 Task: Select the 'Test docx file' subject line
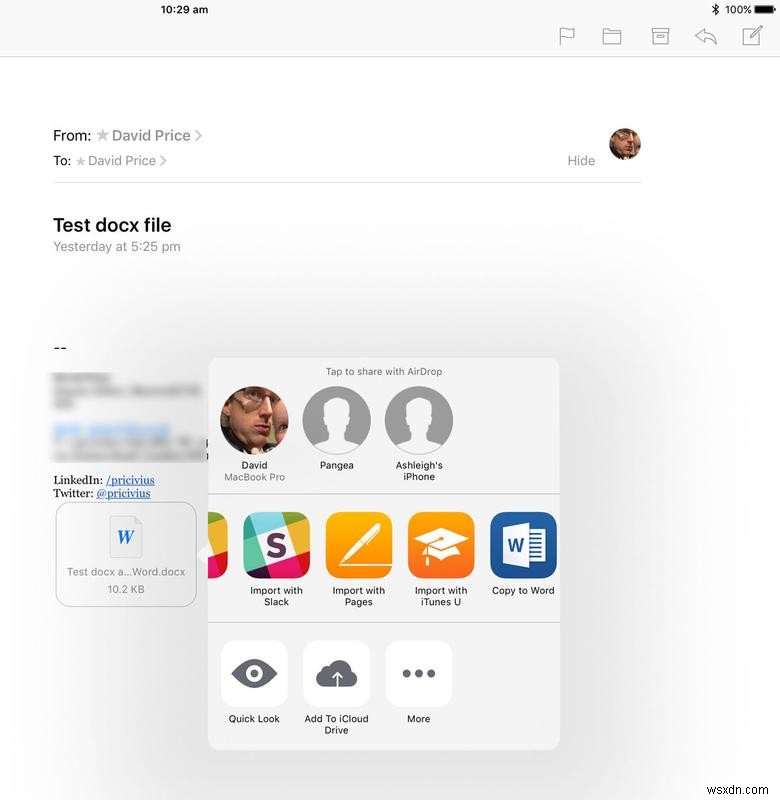(112, 225)
